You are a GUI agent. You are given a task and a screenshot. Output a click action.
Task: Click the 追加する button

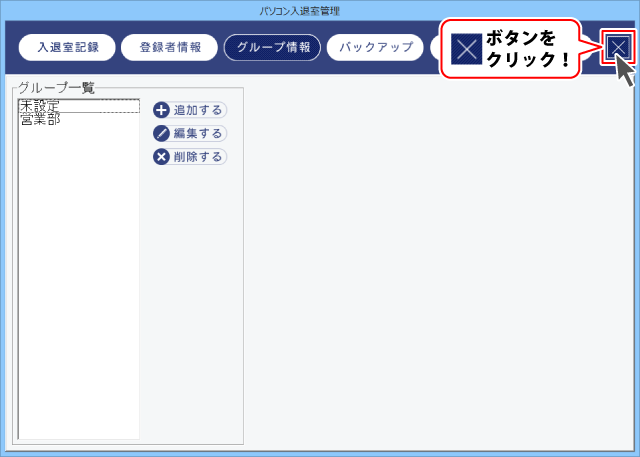pyautogui.click(x=190, y=110)
